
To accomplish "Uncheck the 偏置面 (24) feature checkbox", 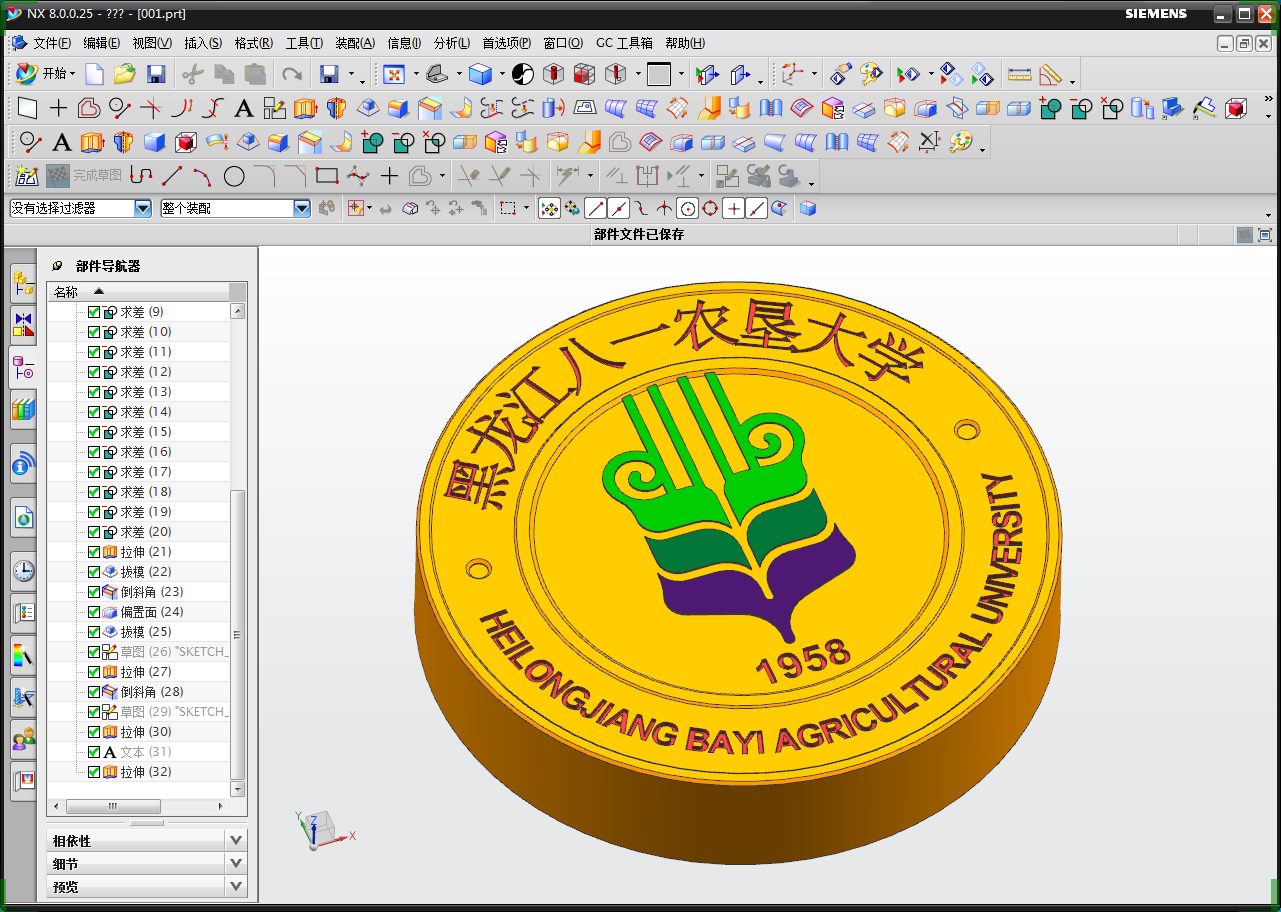I will coord(94,612).
